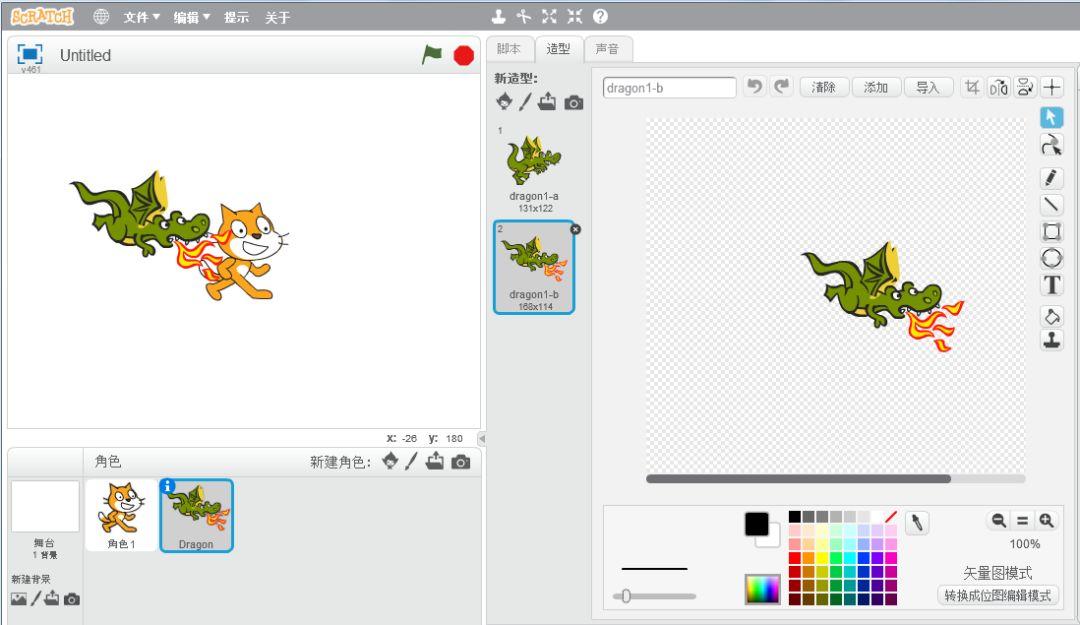Open the Dragon sprite info button
Viewport: 1080px width, 625px height.
tap(168, 486)
